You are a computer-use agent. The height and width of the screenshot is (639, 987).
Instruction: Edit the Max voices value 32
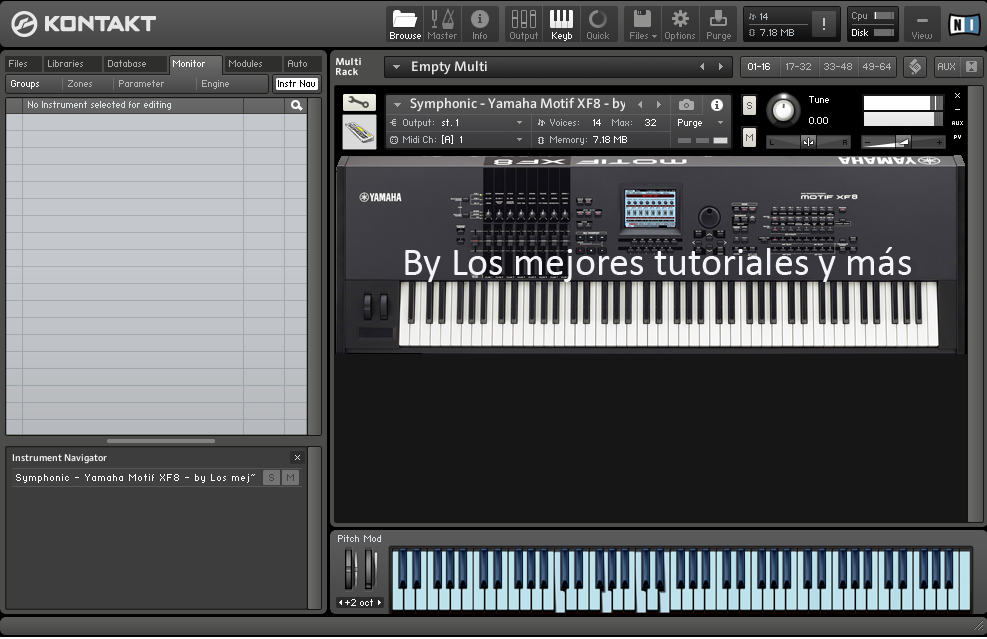650,123
